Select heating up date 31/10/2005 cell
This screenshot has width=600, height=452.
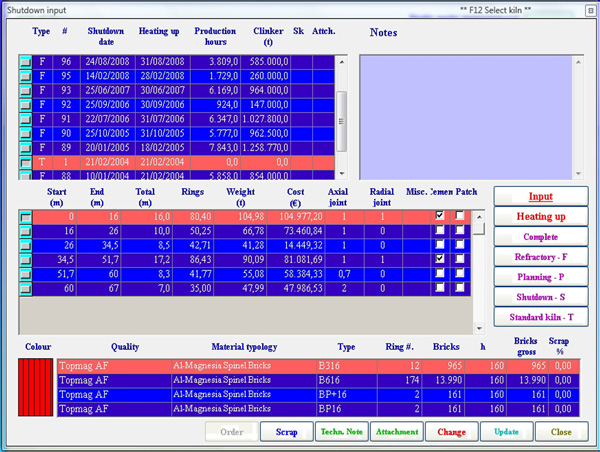163,133
